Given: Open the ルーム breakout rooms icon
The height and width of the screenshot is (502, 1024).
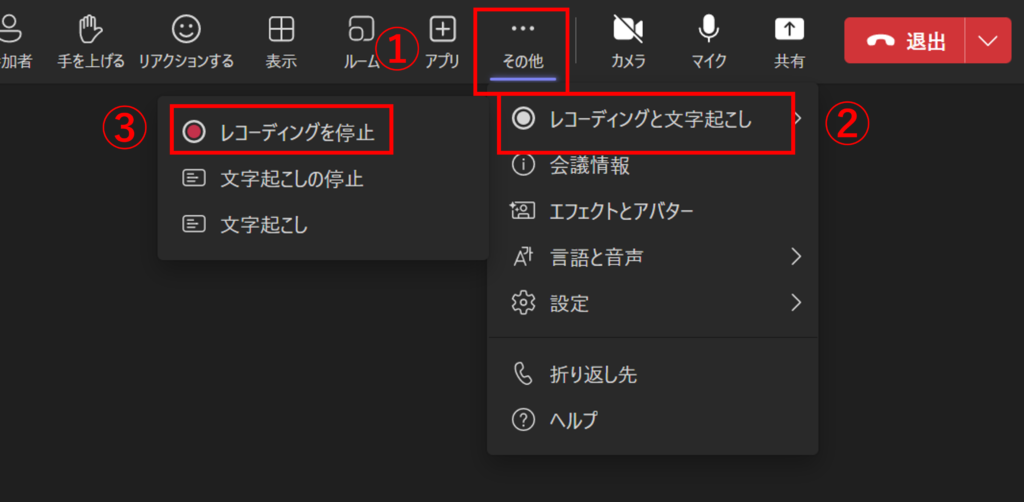Looking at the screenshot, I should click(x=361, y=30).
